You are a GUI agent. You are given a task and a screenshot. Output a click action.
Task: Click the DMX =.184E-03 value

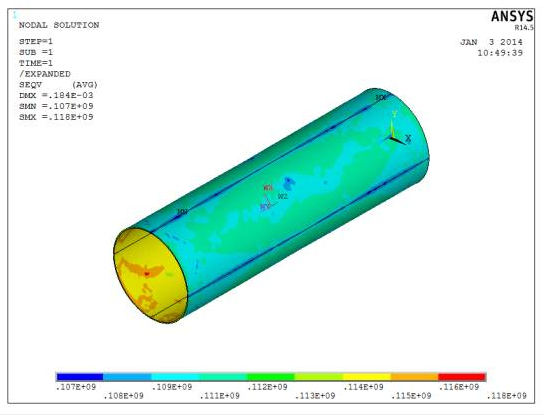[x=56, y=95]
